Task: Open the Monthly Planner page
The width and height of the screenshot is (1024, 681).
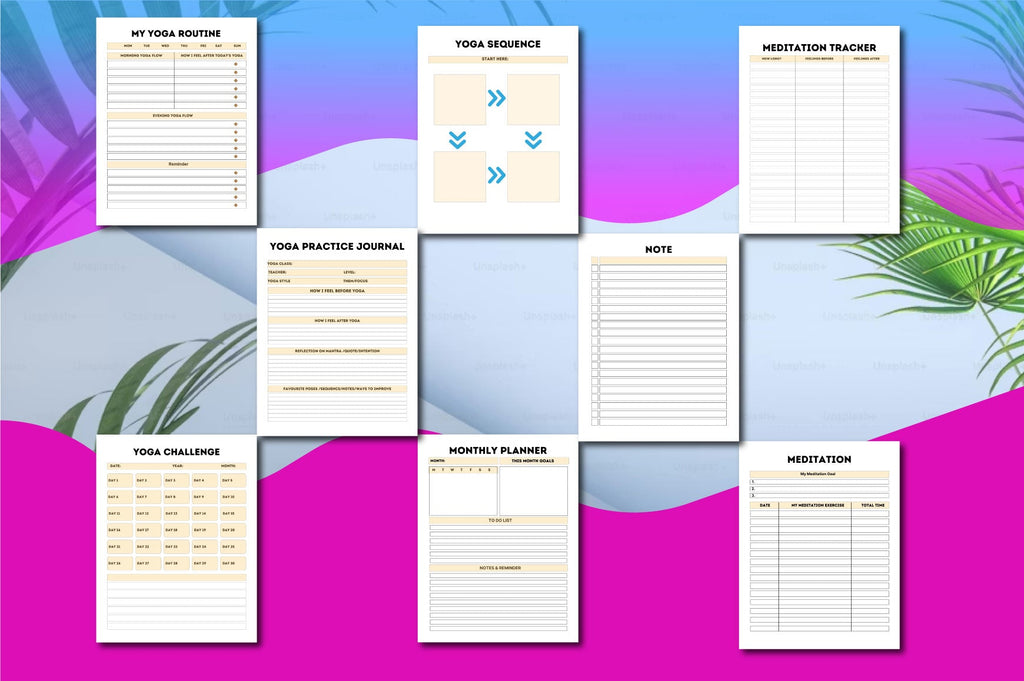Action: pyautogui.click(x=498, y=539)
